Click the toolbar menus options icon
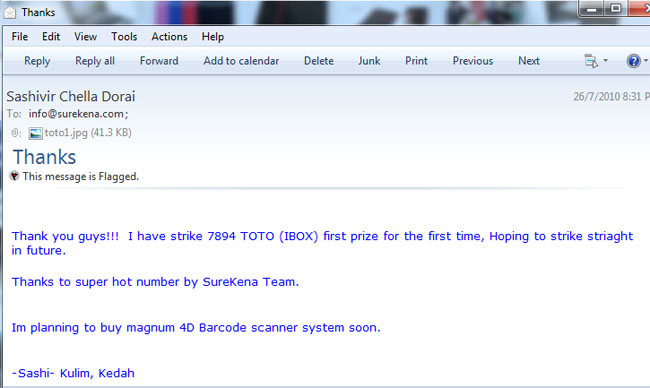 [x=591, y=61]
